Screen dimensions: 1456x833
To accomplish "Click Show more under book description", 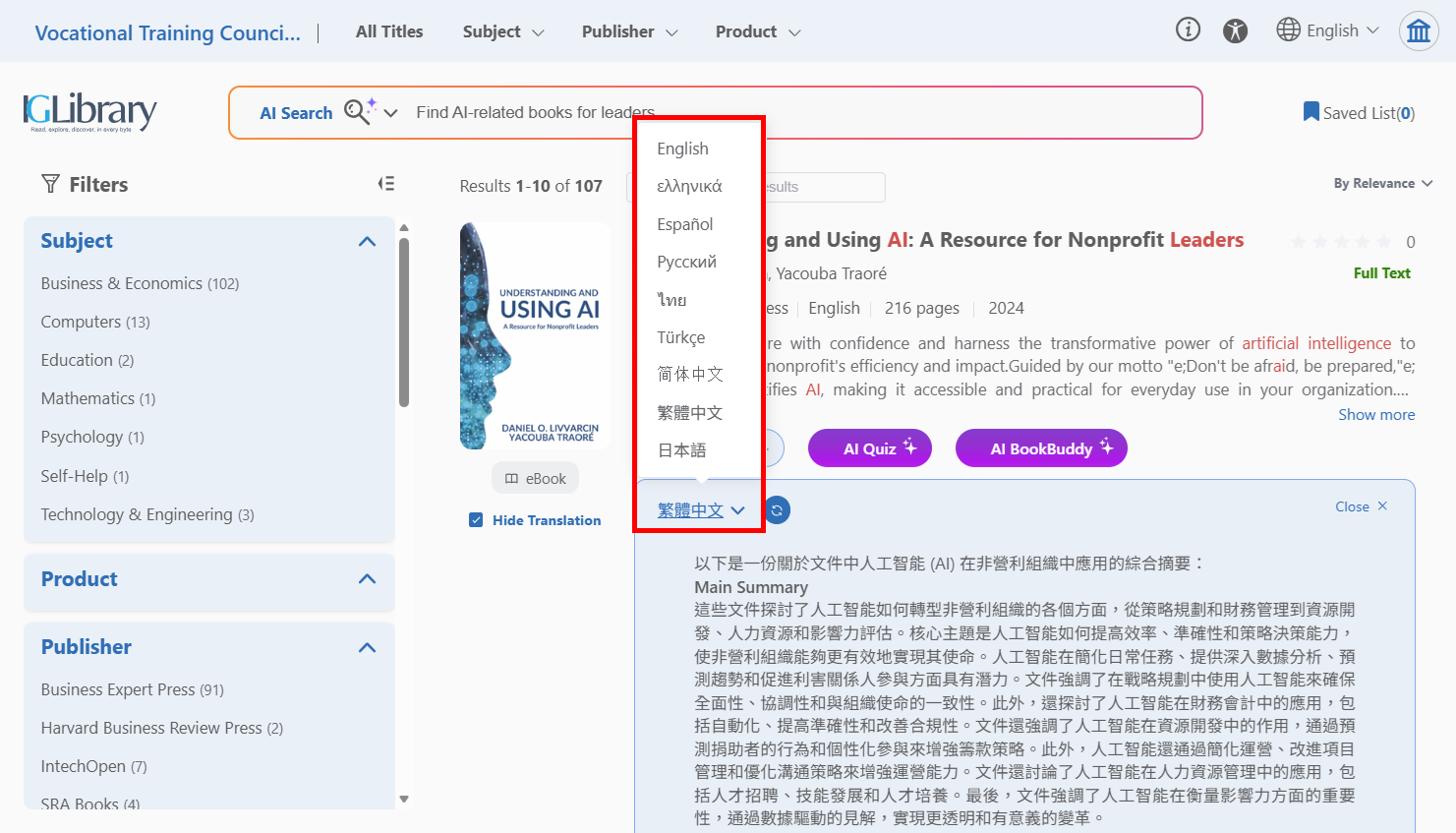I will (x=1376, y=415).
